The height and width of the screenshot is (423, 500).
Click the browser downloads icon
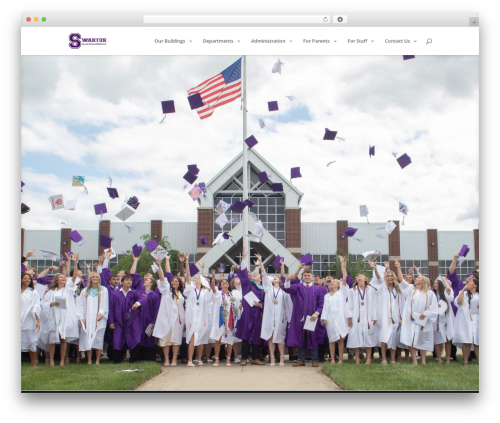pyautogui.click(x=340, y=20)
